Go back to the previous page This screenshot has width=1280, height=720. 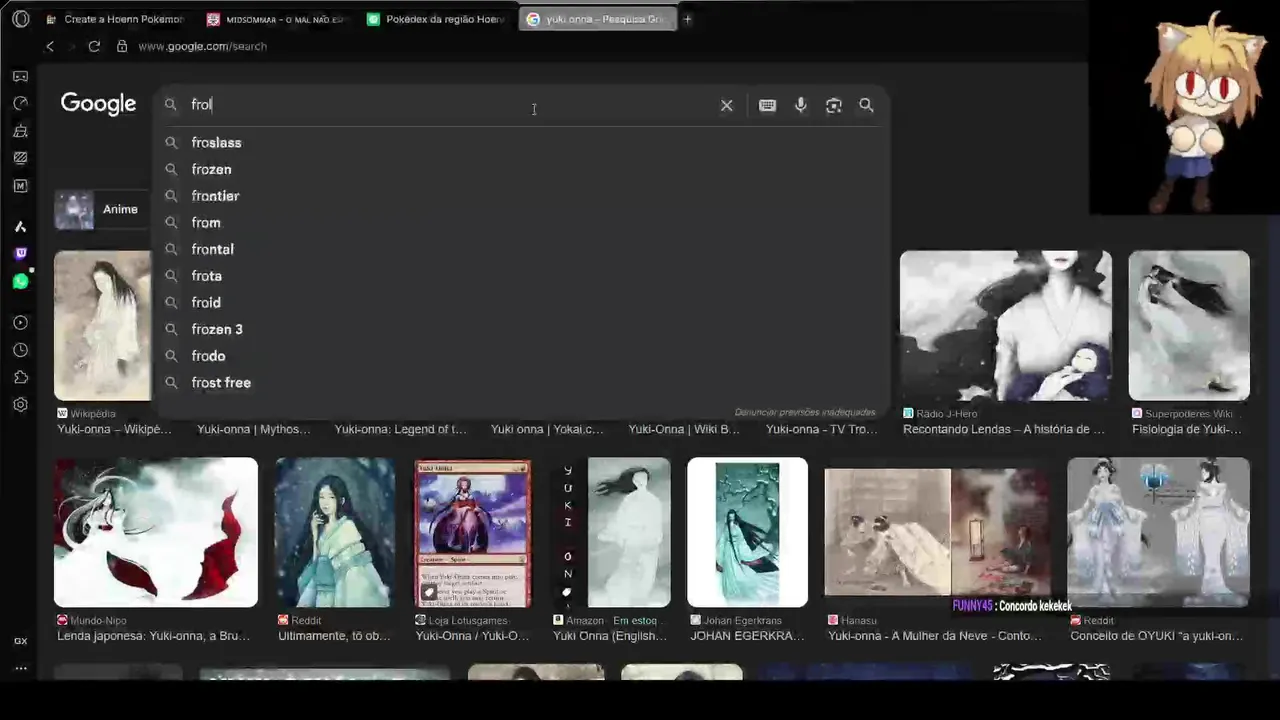(x=50, y=46)
